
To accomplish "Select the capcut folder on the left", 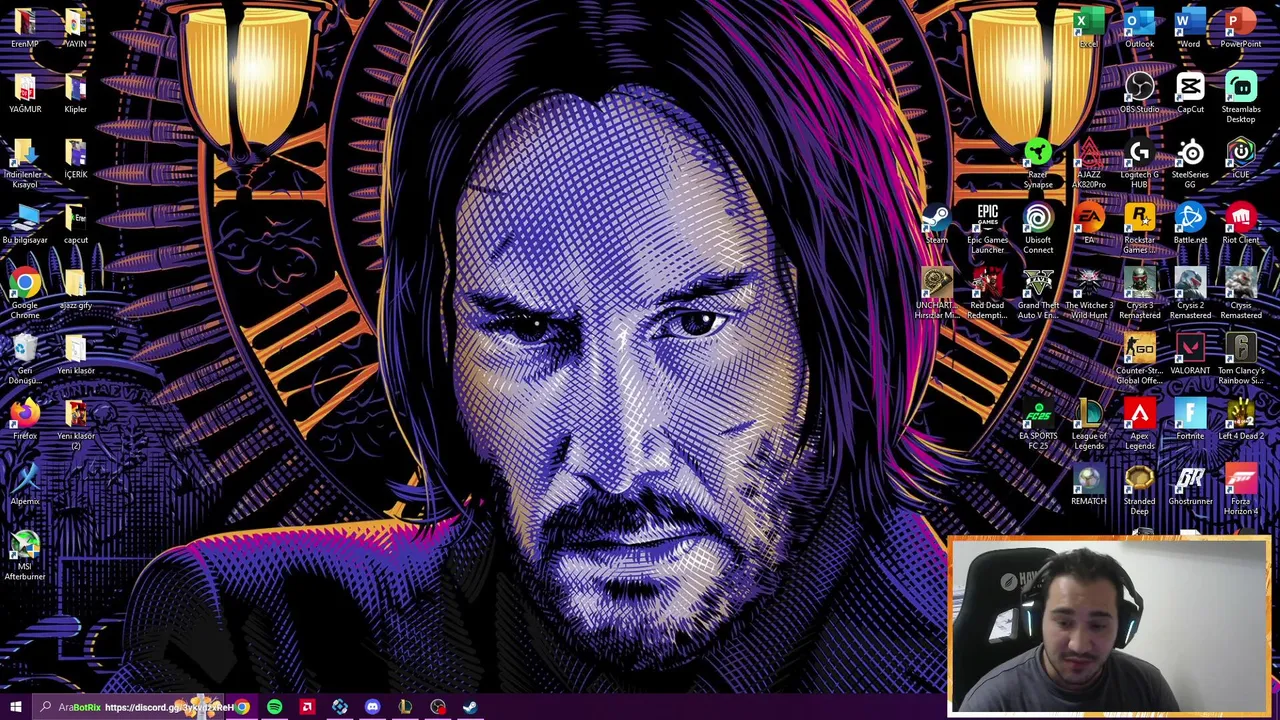I will 75,224.
